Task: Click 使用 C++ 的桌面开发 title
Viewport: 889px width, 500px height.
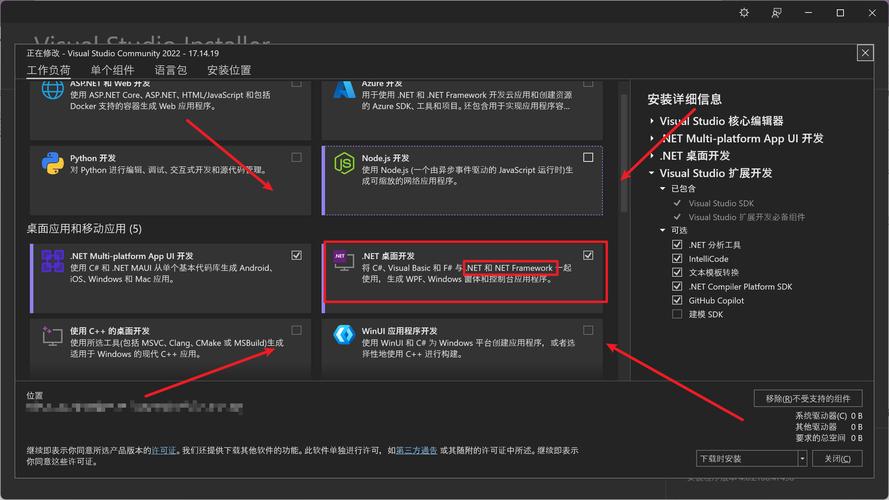Action: [110, 330]
